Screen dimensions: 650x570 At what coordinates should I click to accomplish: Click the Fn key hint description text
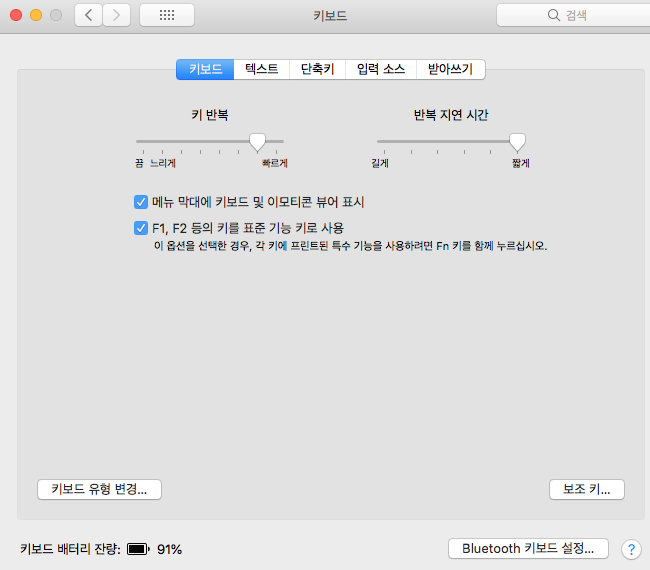[351, 246]
